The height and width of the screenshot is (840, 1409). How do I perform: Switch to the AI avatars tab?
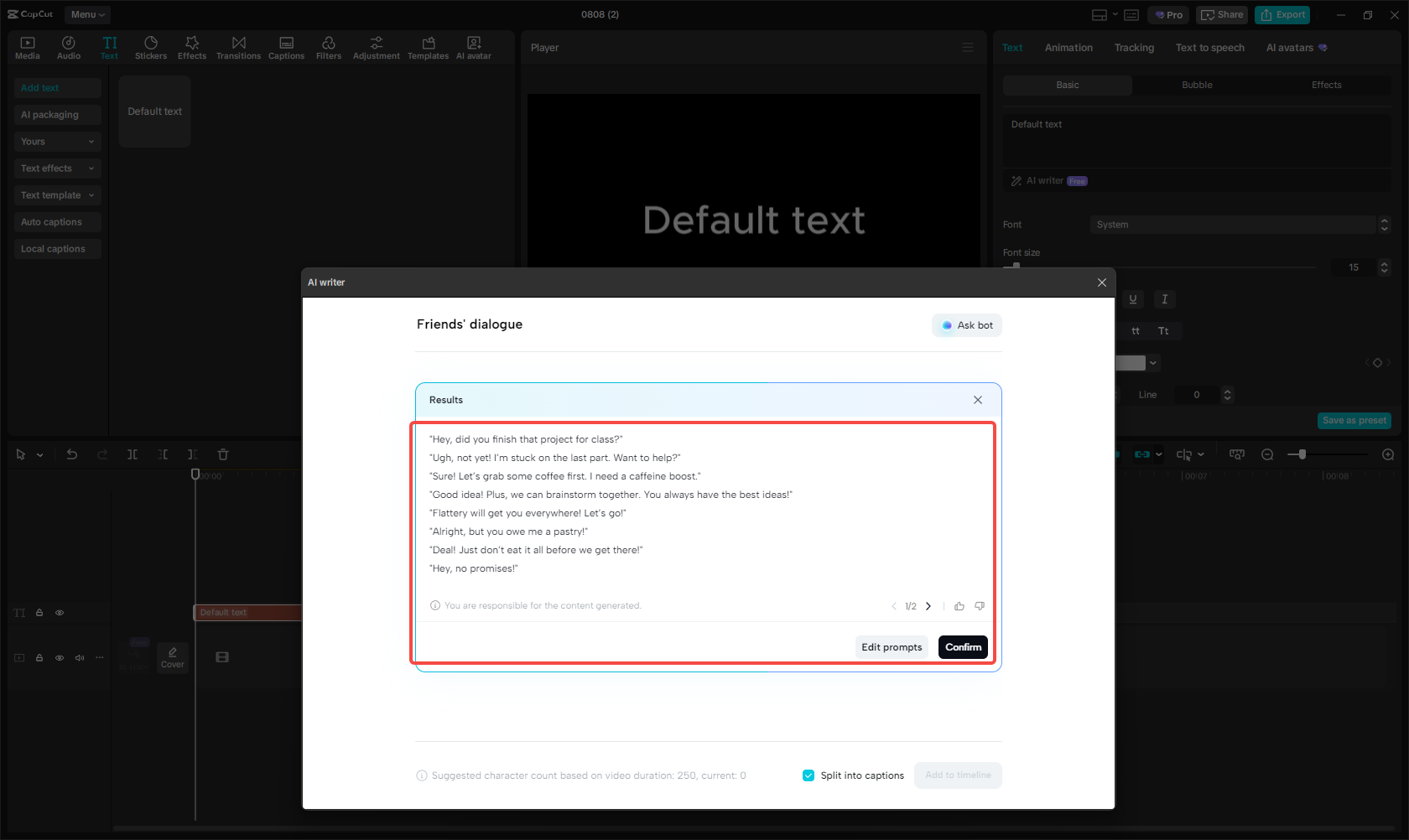1296,48
